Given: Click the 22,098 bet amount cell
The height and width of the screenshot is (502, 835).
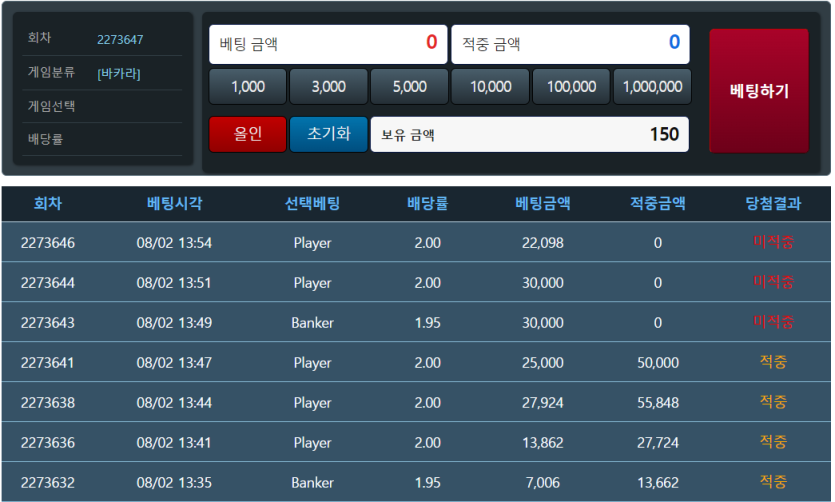Looking at the screenshot, I should [x=543, y=243].
